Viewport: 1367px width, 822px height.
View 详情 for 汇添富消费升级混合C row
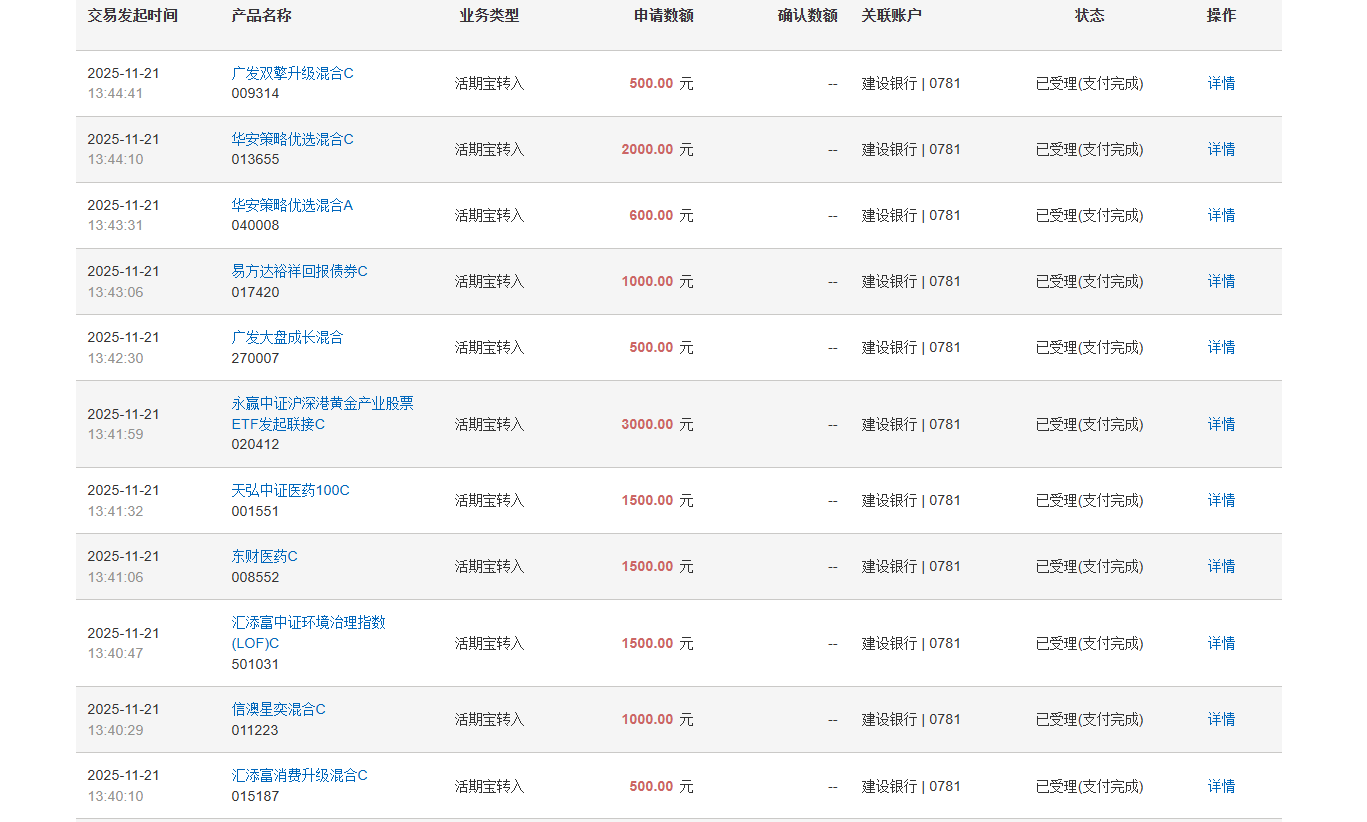coord(1221,786)
